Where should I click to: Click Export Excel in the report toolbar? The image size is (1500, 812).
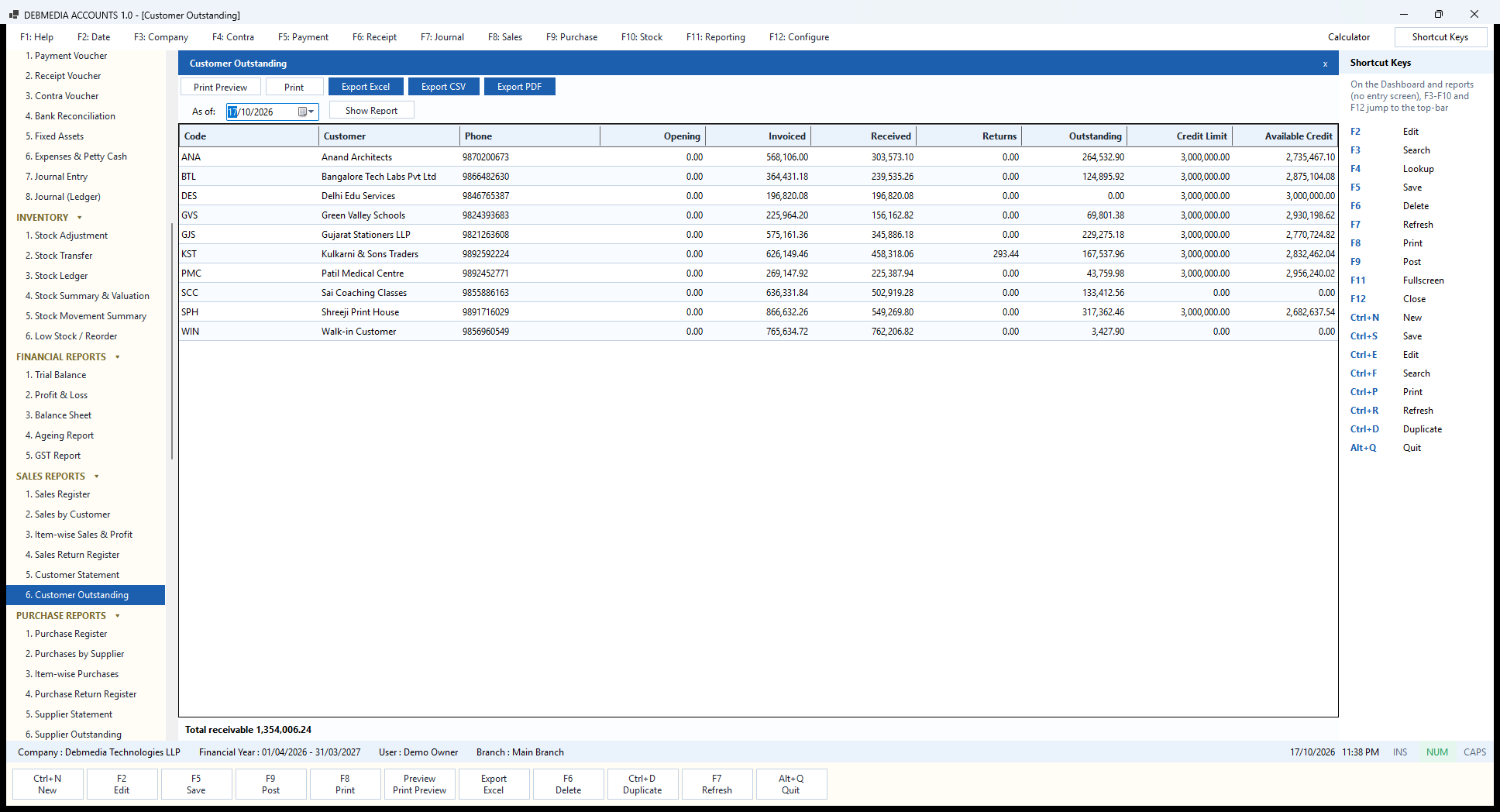366,87
